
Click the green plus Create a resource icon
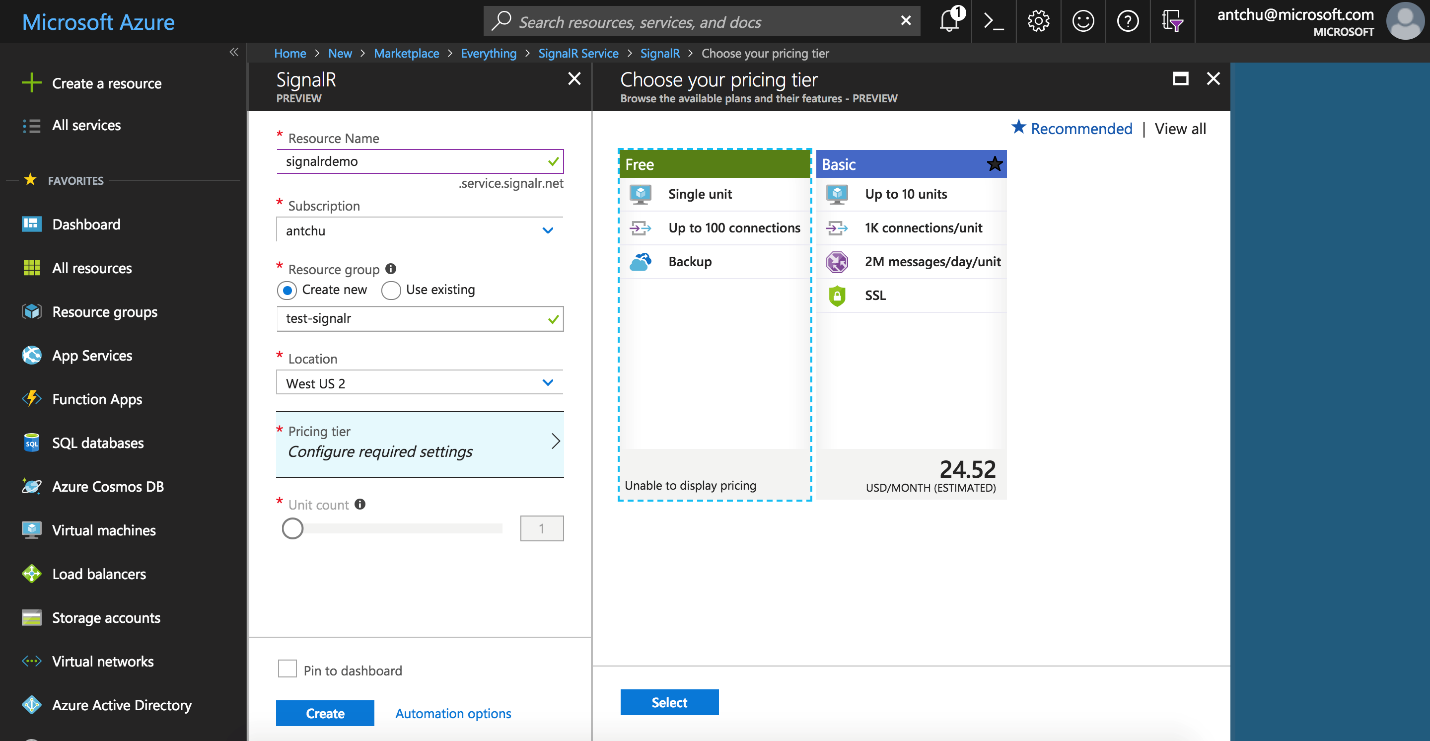click(32, 83)
